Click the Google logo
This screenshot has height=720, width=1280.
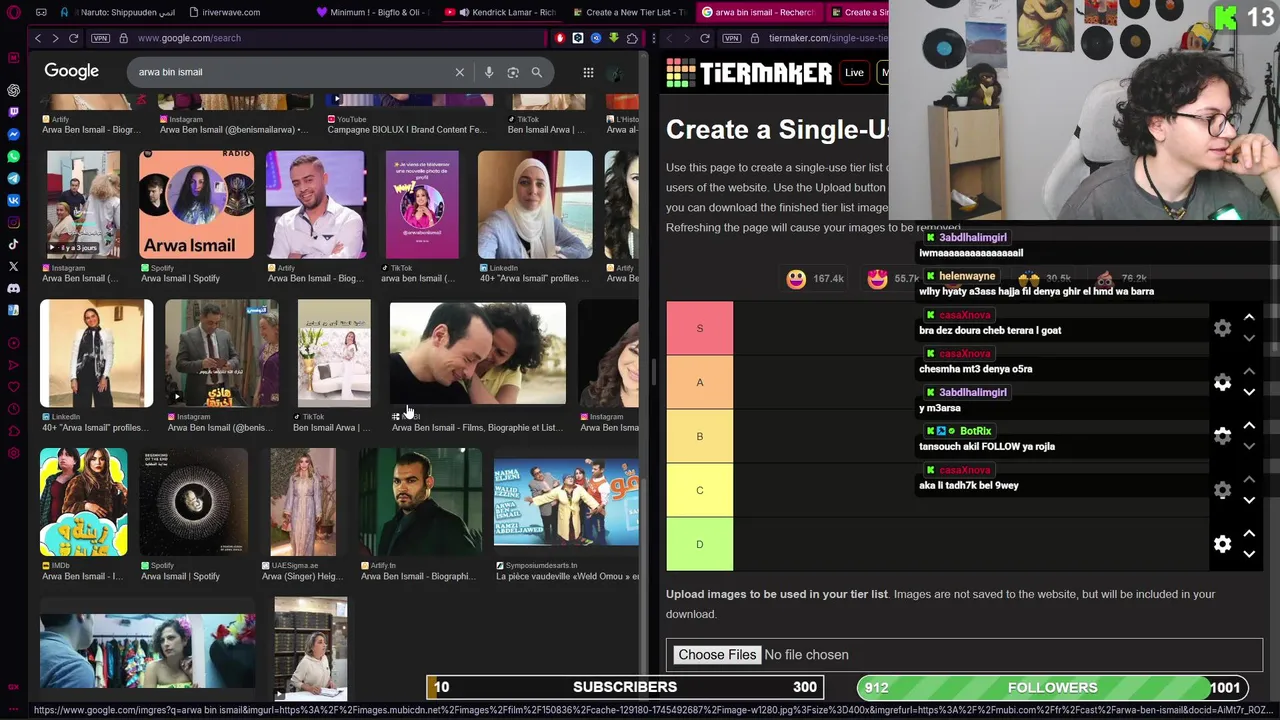coord(71,72)
